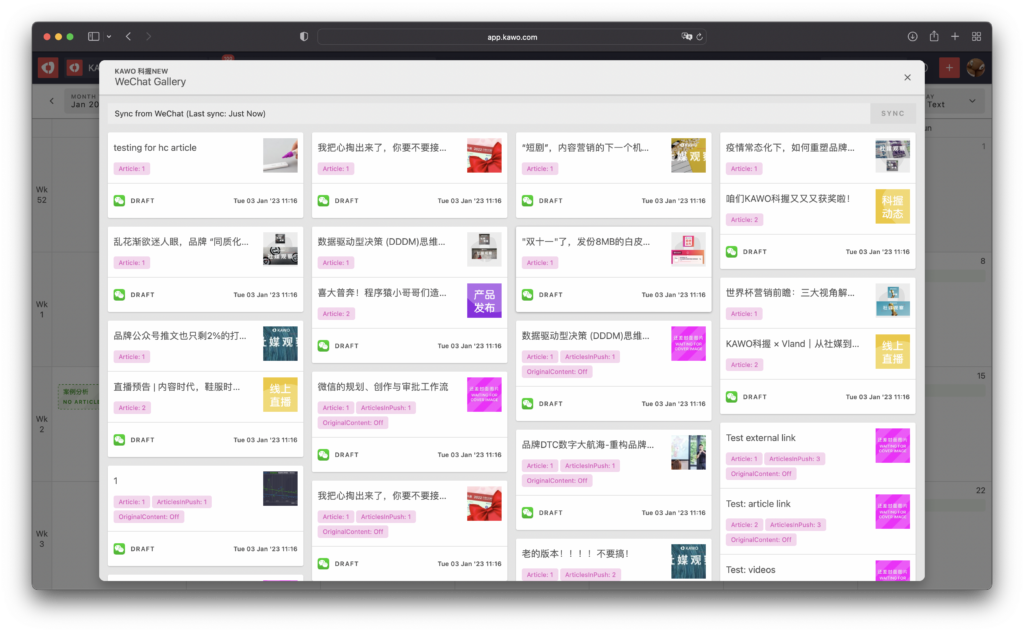Screen dimensions: 1024x632
Task: Click '线上直播' thumbnail beside KAWO科握 × Vland
Action: point(892,351)
